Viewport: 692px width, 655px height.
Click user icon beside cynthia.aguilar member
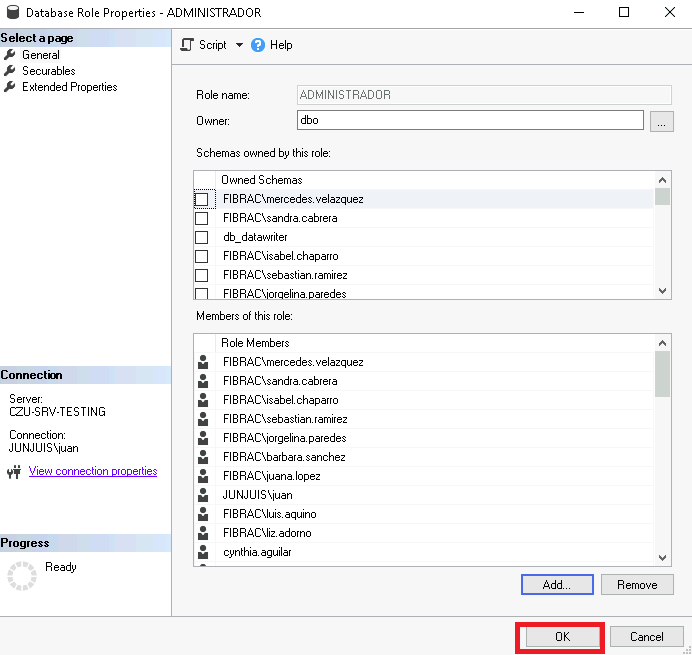(x=203, y=552)
